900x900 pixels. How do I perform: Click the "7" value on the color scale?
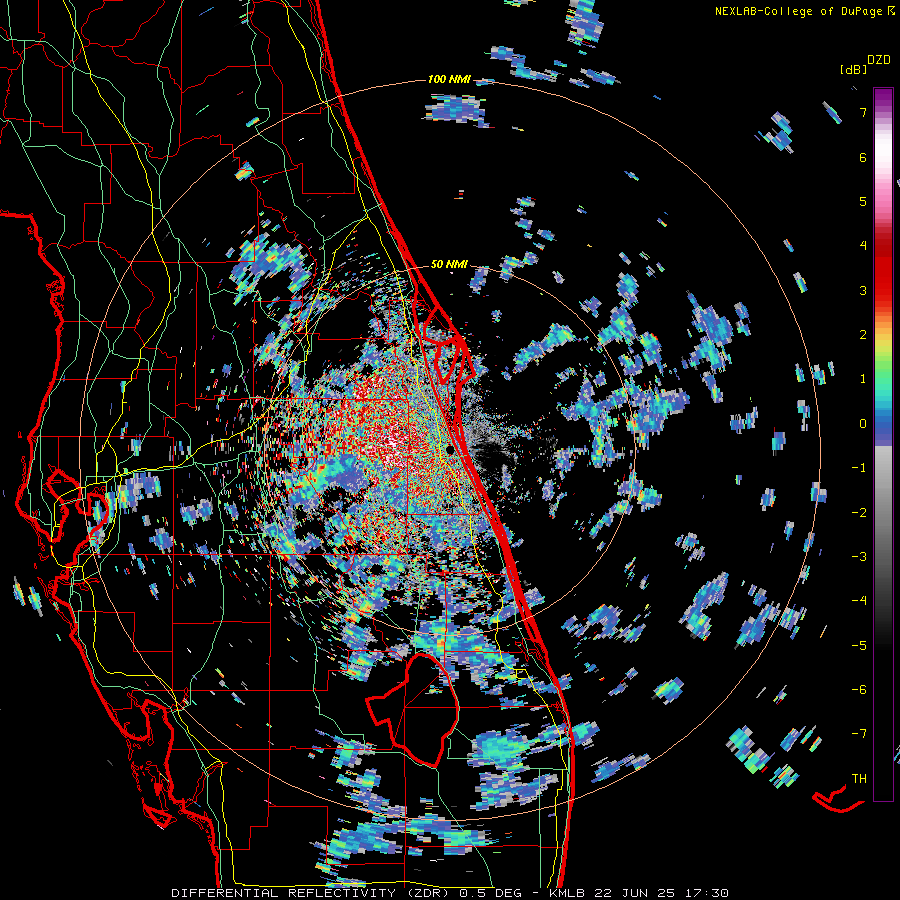863,112
